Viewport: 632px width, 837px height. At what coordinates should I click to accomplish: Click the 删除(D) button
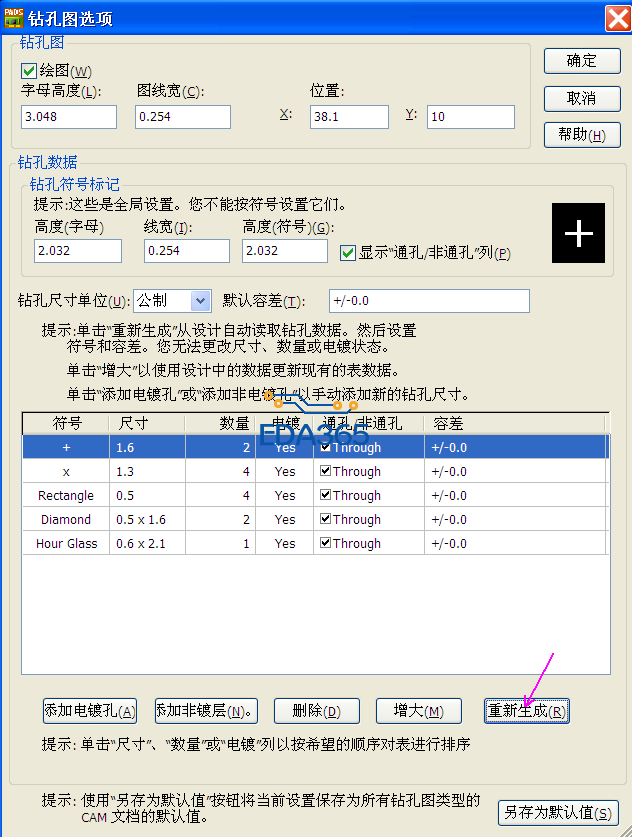pyautogui.click(x=317, y=711)
